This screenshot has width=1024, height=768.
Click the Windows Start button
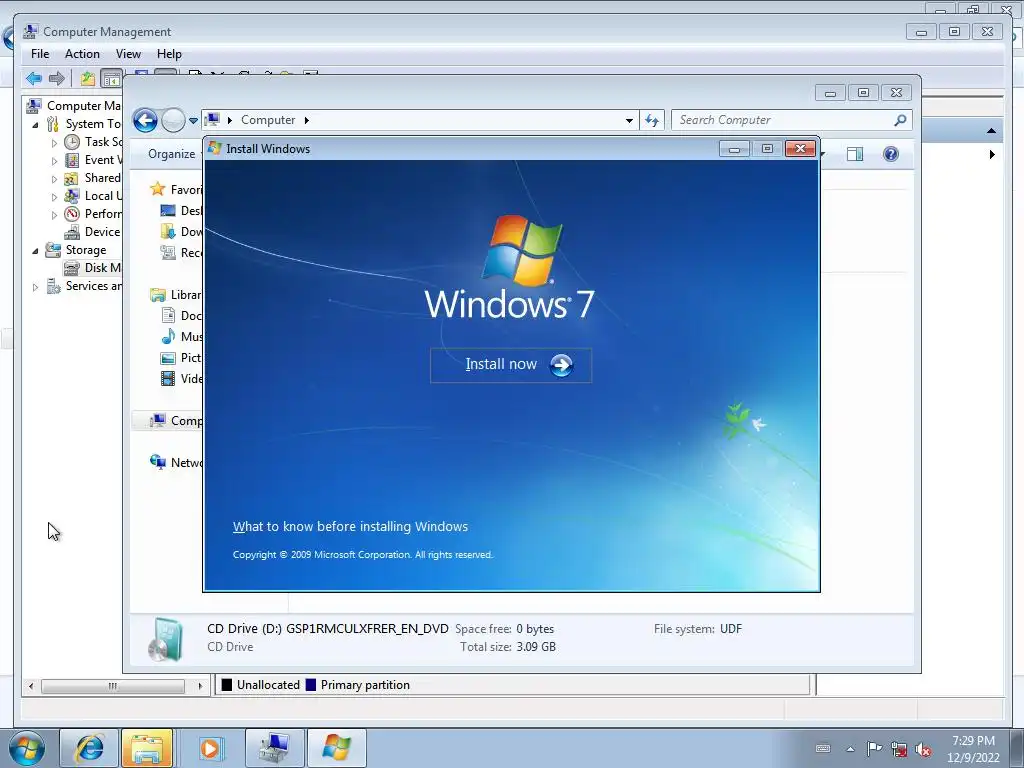click(x=27, y=748)
